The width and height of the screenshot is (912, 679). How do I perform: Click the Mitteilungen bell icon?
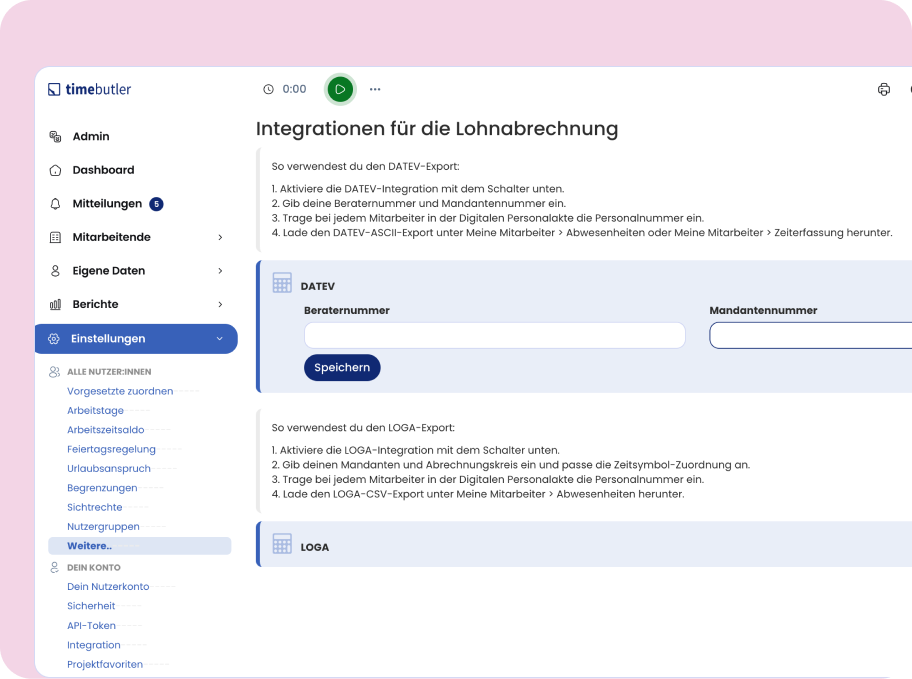click(x=55, y=204)
